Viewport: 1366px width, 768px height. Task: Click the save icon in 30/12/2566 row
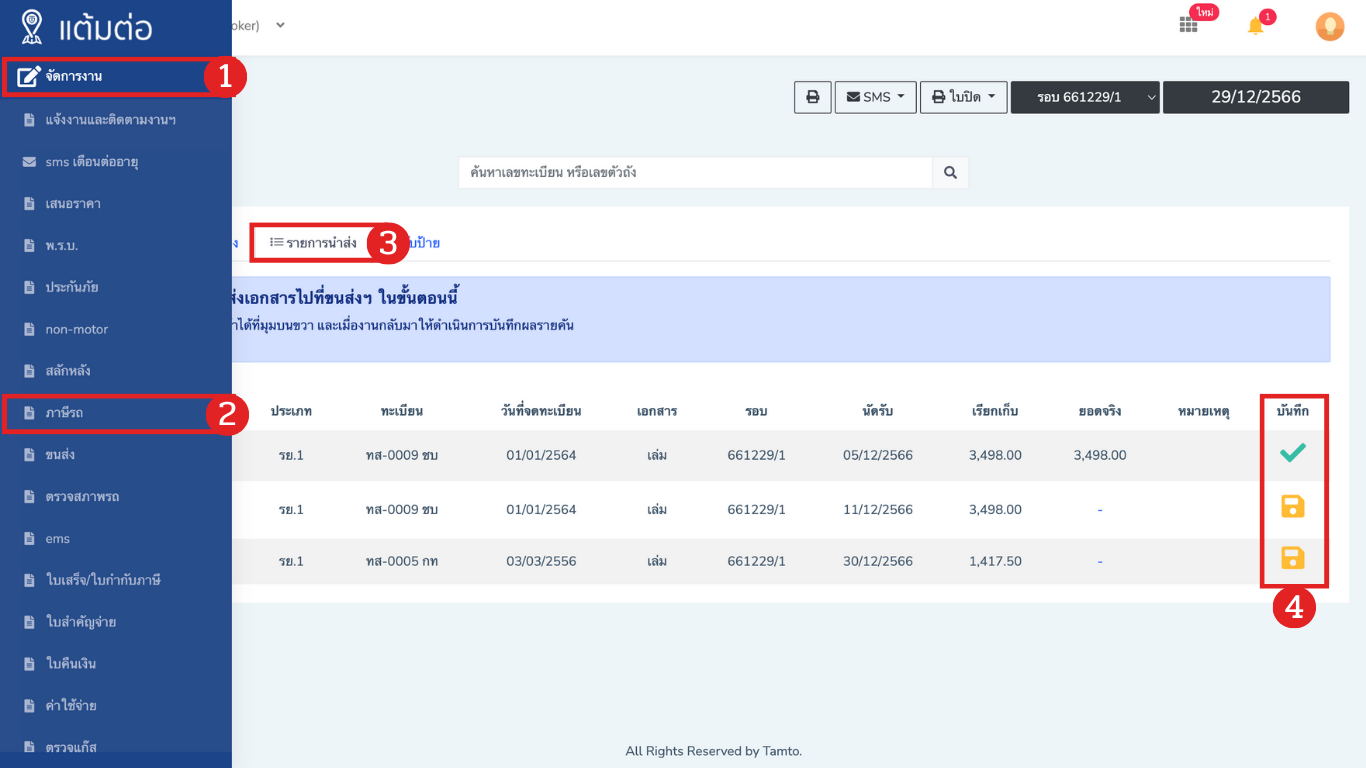[x=1293, y=558]
